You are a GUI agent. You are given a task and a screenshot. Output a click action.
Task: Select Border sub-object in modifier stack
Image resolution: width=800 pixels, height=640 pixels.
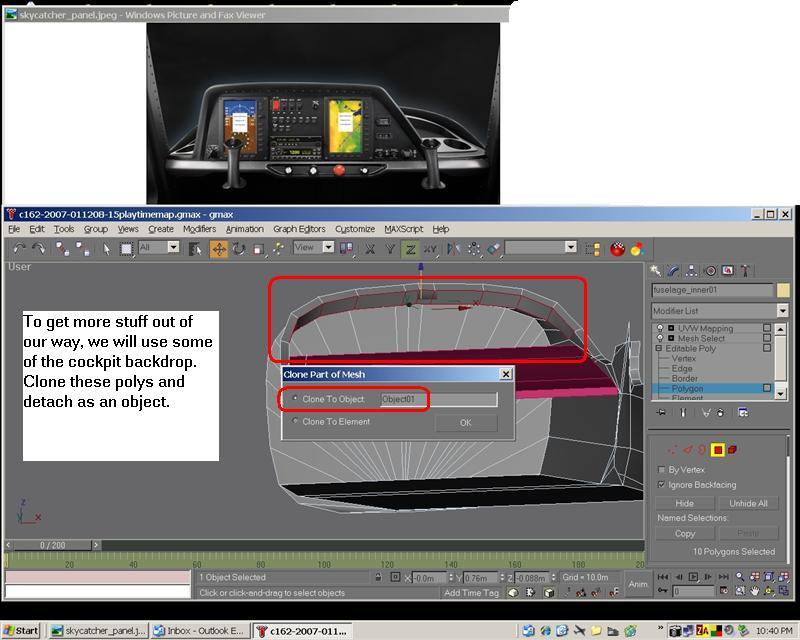point(685,379)
